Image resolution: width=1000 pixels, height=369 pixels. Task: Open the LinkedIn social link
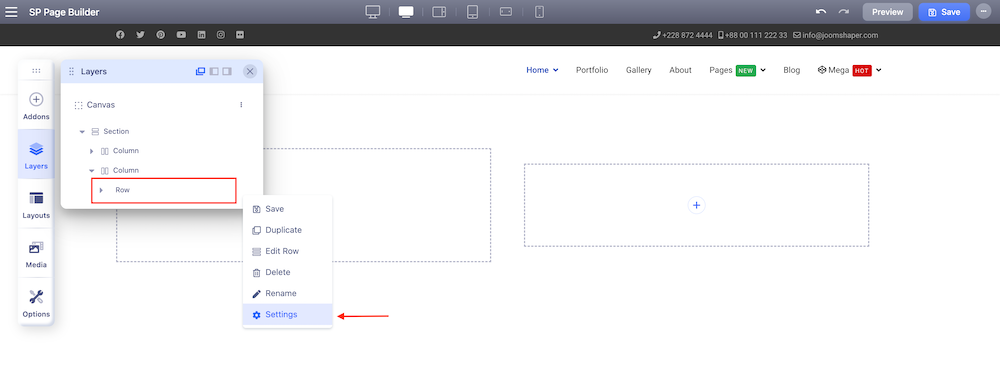tap(202, 35)
